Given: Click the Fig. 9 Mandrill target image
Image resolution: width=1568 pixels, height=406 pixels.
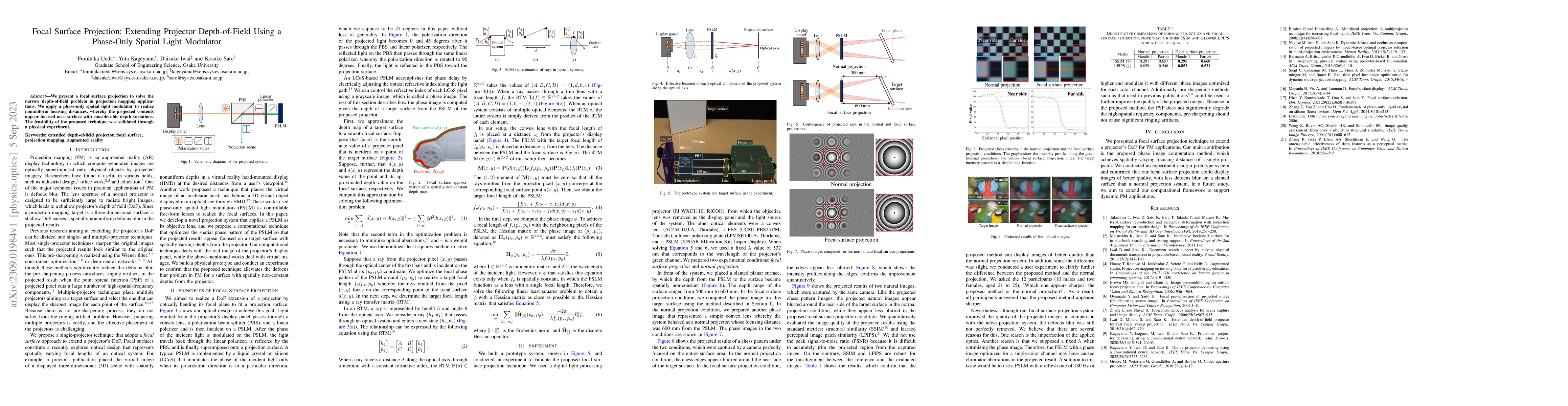Looking at the screenshot, I should click(x=988, y=188).
